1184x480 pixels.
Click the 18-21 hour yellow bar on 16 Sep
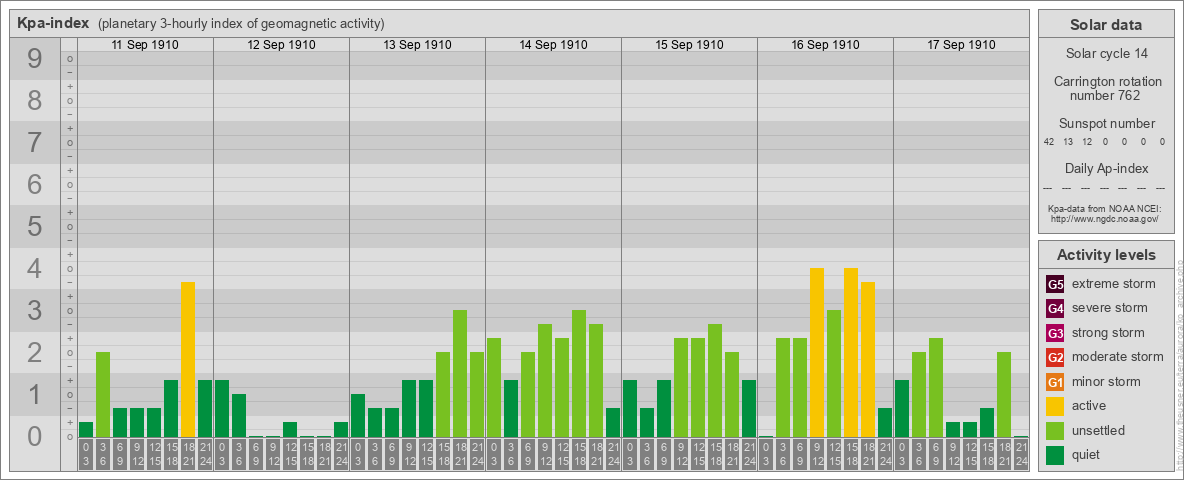pos(868,359)
